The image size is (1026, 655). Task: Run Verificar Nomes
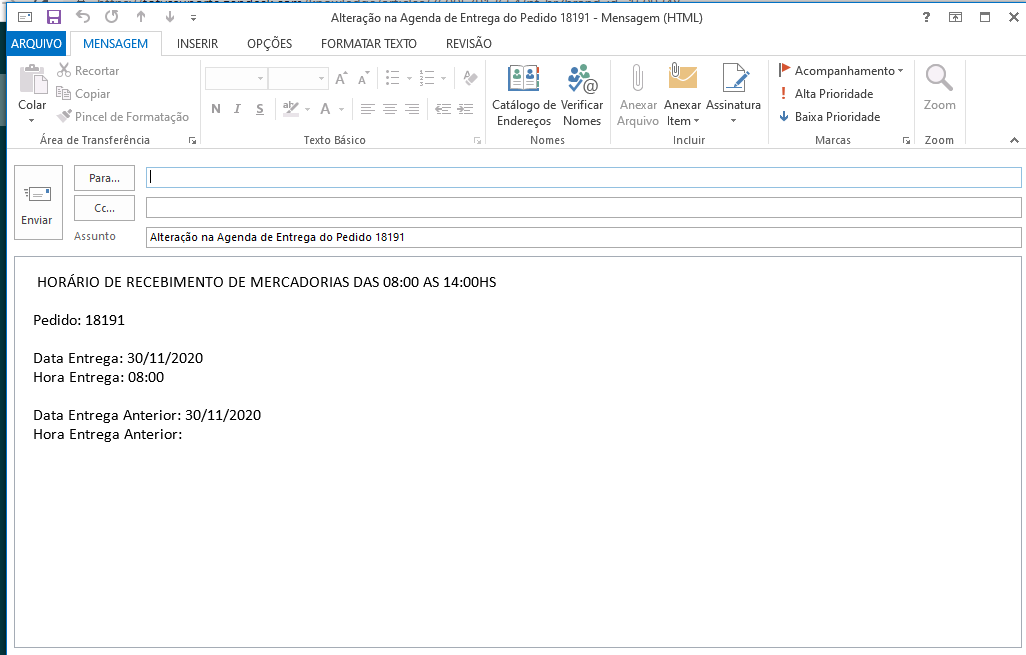tap(582, 96)
